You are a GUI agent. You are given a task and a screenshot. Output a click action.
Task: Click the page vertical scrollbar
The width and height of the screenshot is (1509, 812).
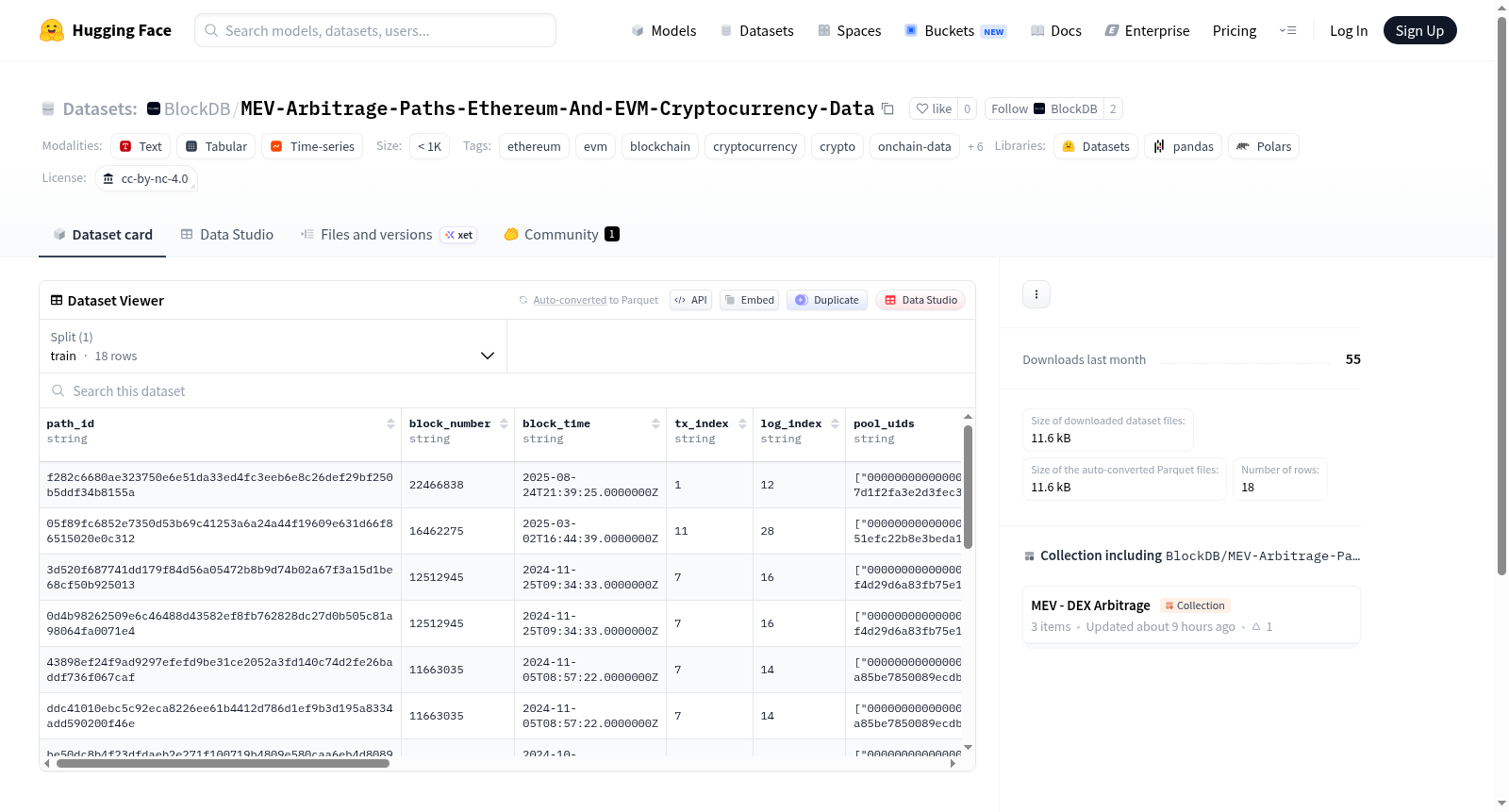[x=1501, y=295]
